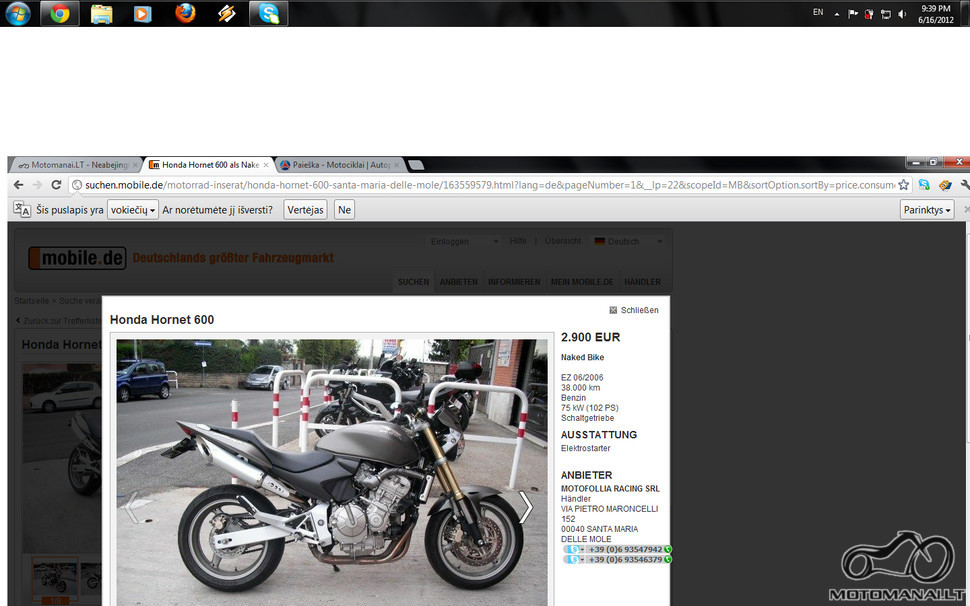Click the Ne button
The width and height of the screenshot is (970, 606).
pos(345,210)
